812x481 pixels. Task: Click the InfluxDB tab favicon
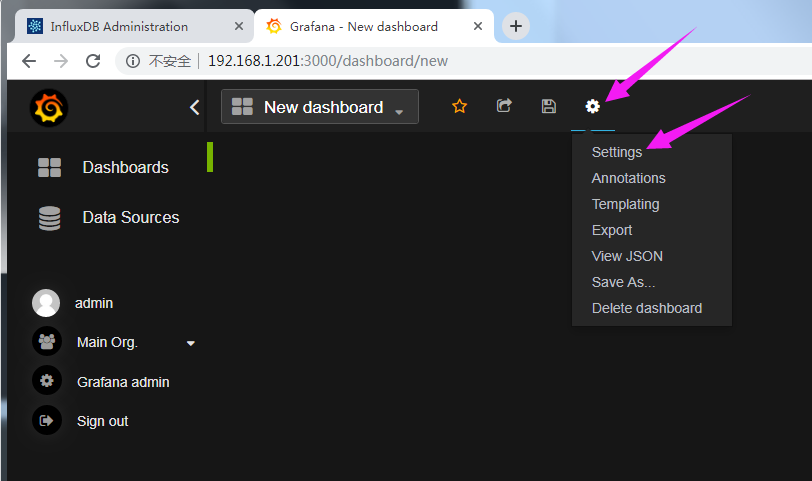click(x=35, y=26)
